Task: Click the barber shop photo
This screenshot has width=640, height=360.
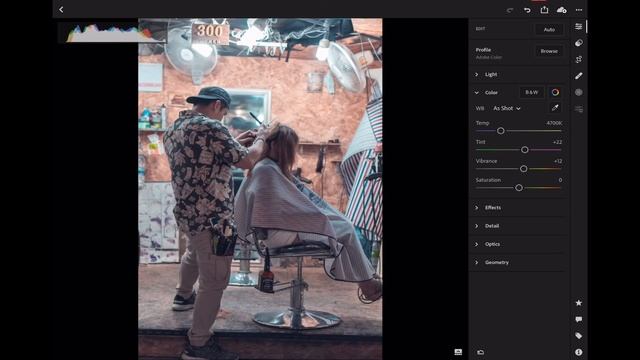Action: tap(260, 189)
